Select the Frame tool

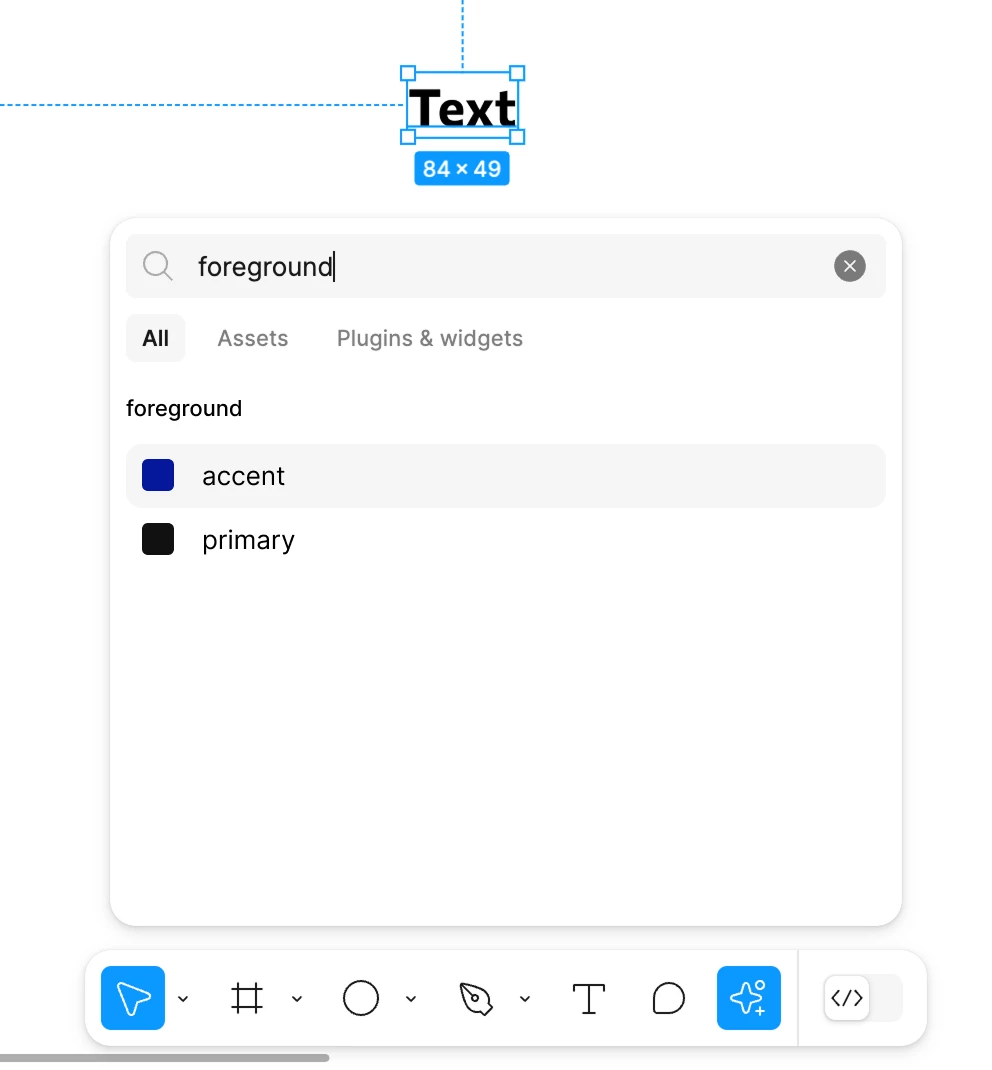(246, 998)
